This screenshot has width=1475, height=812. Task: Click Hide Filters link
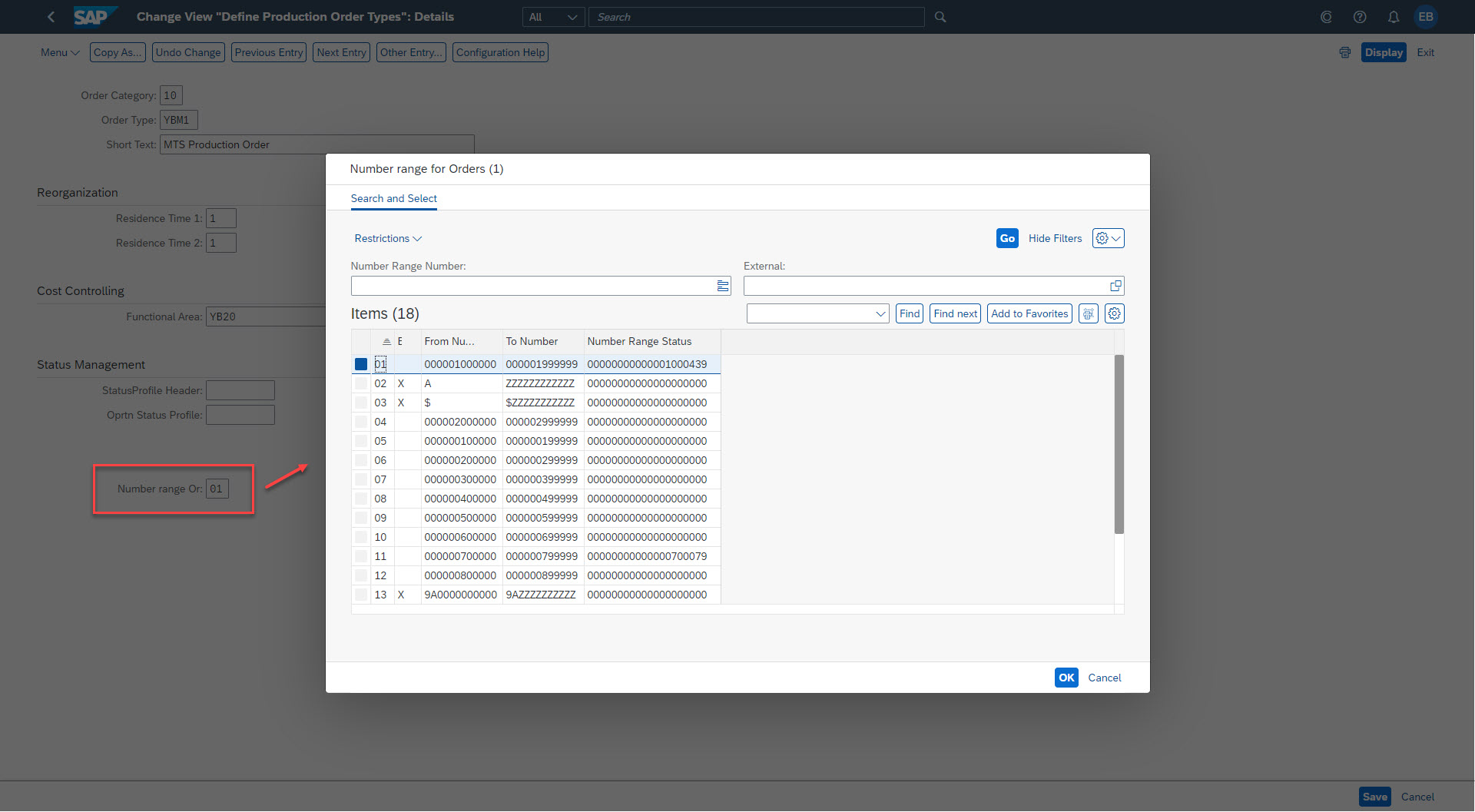click(x=1055, y=238)
